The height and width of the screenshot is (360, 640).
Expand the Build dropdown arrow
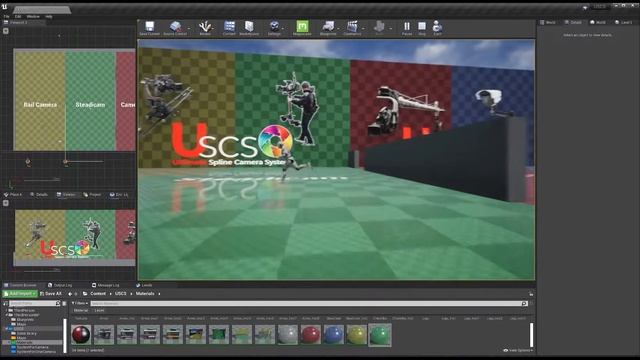391,29
